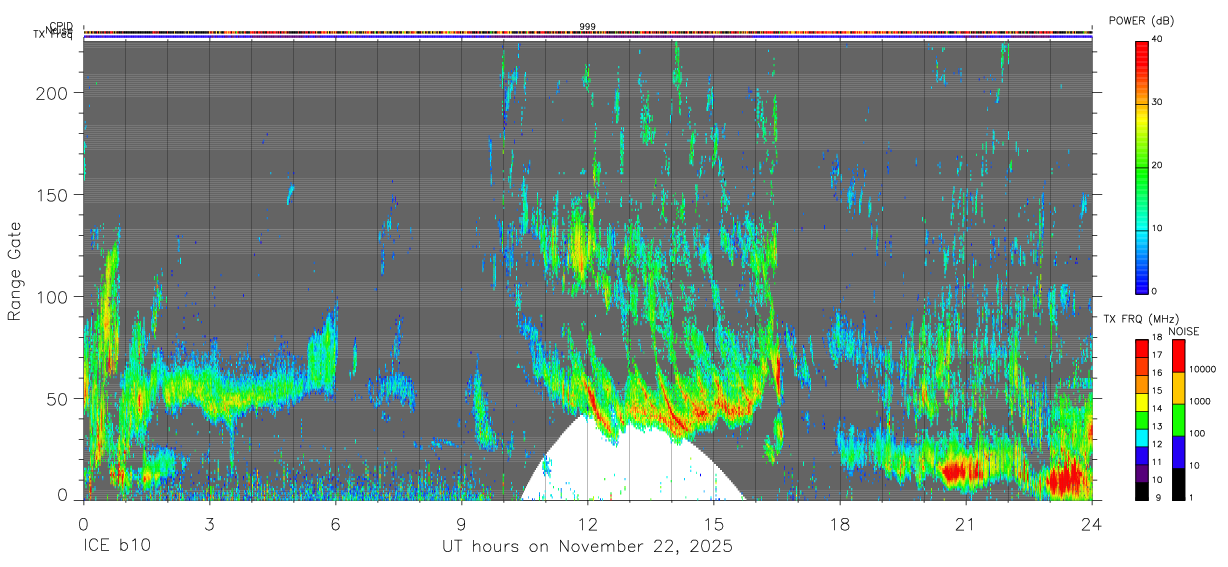Click the 16 label in TX FRQ legend

[1159, 373]
